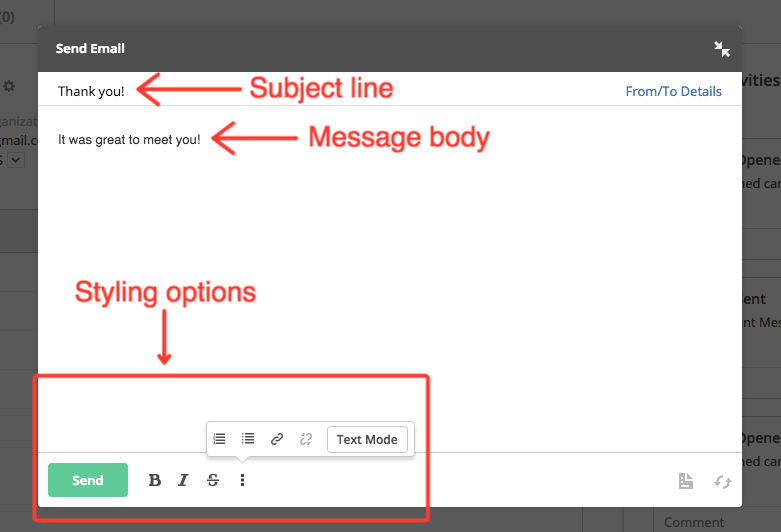
Task: Insert a numbered list
Action: (x=220, y=439)
